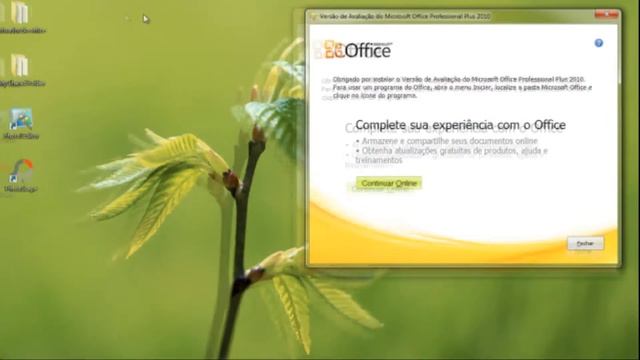Screen dimensions: 640x360
Task: Select the bird picture shortcut on desktop
Action: pos(21,120)
